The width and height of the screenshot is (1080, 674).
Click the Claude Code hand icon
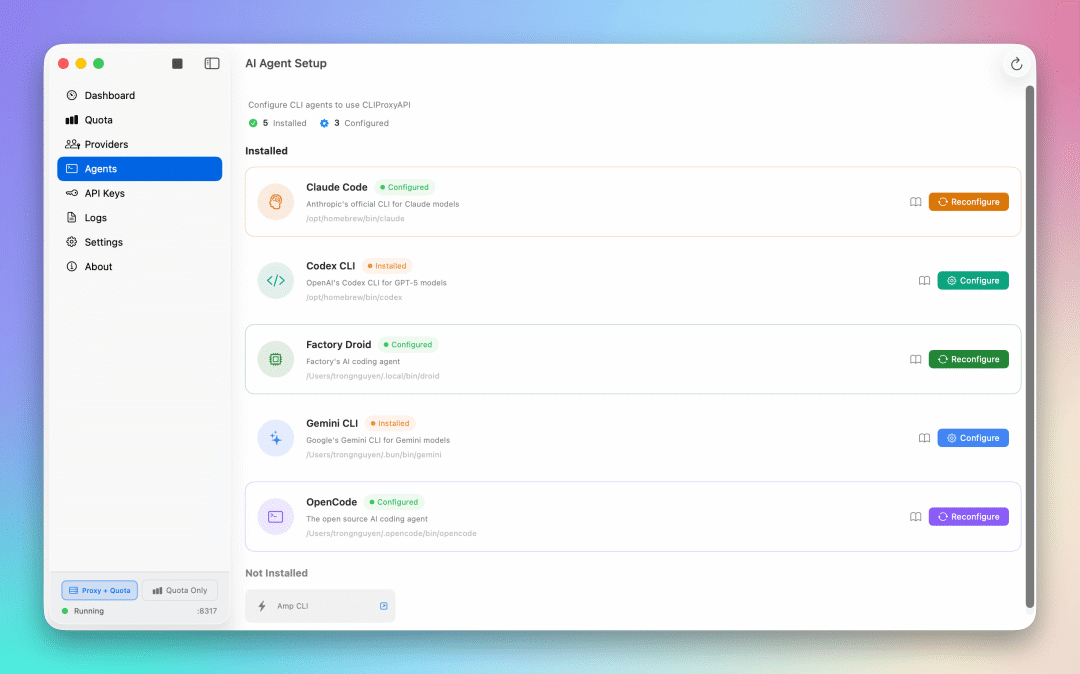(x=275, y=201)
